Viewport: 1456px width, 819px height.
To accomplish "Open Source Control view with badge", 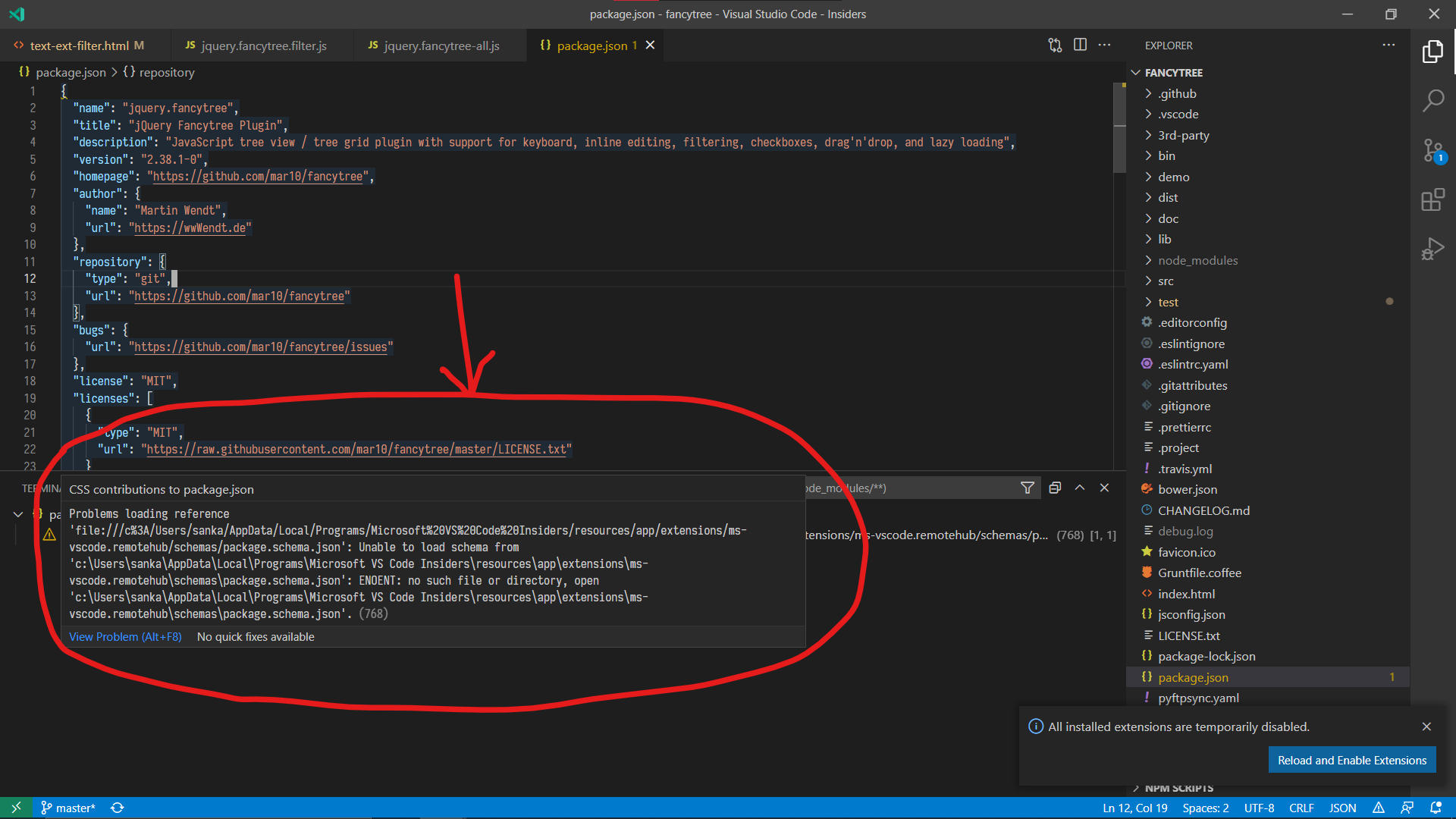I will point(1432,150).
